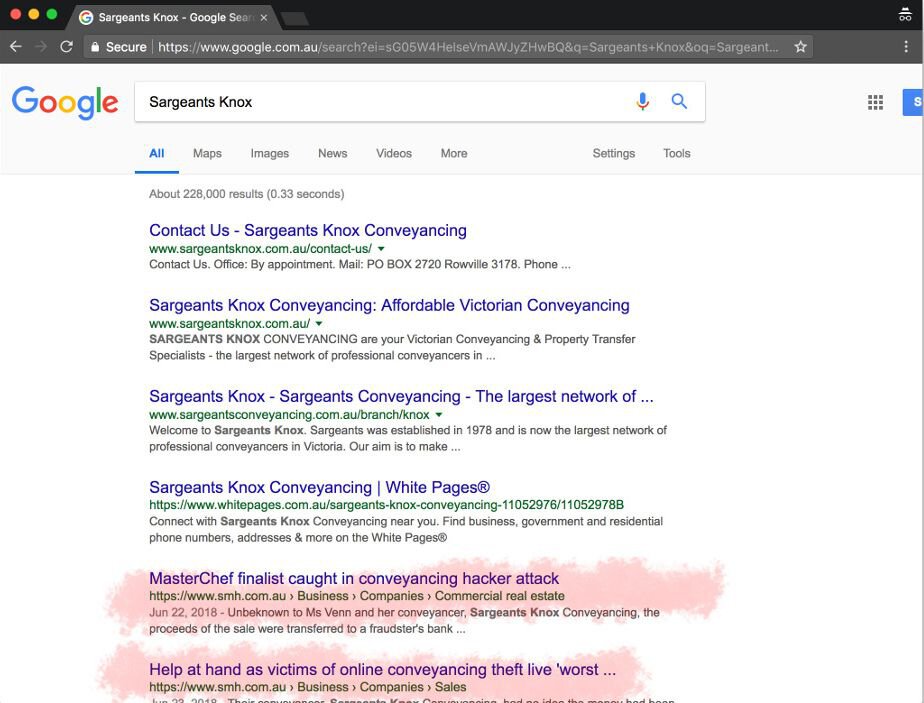Go back to the previous page

click(16, 47)
